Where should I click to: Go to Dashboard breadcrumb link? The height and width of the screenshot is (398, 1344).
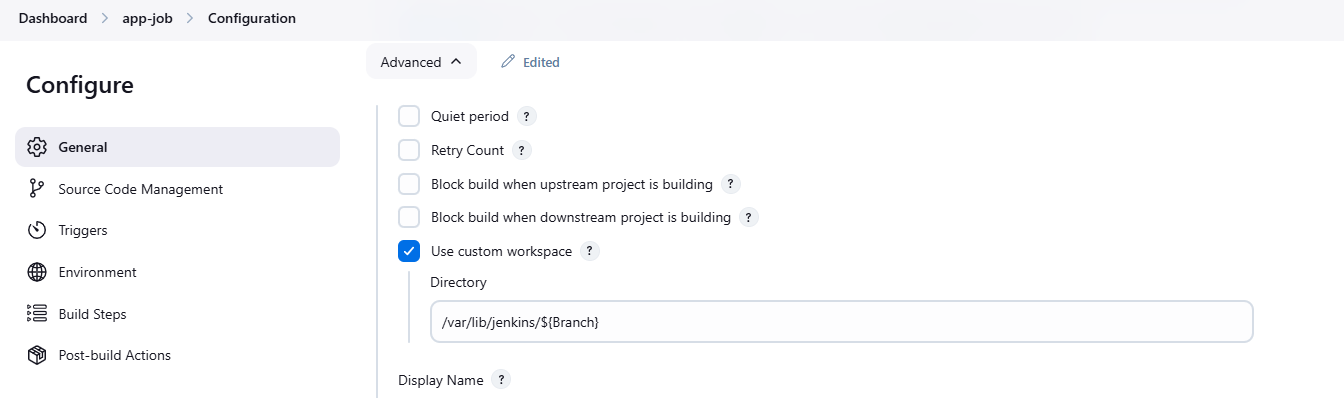pos(53,18)
